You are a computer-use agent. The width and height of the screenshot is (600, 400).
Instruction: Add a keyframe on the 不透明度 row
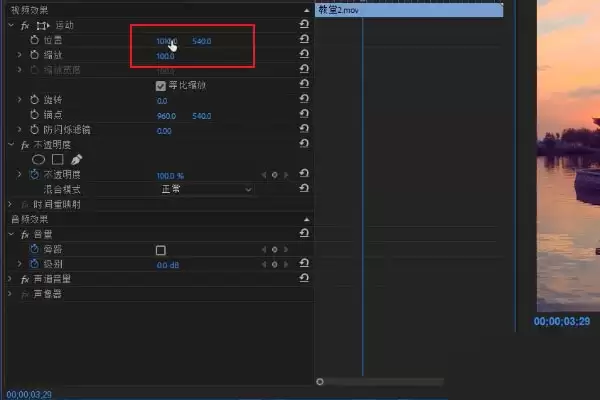(274, 175)
